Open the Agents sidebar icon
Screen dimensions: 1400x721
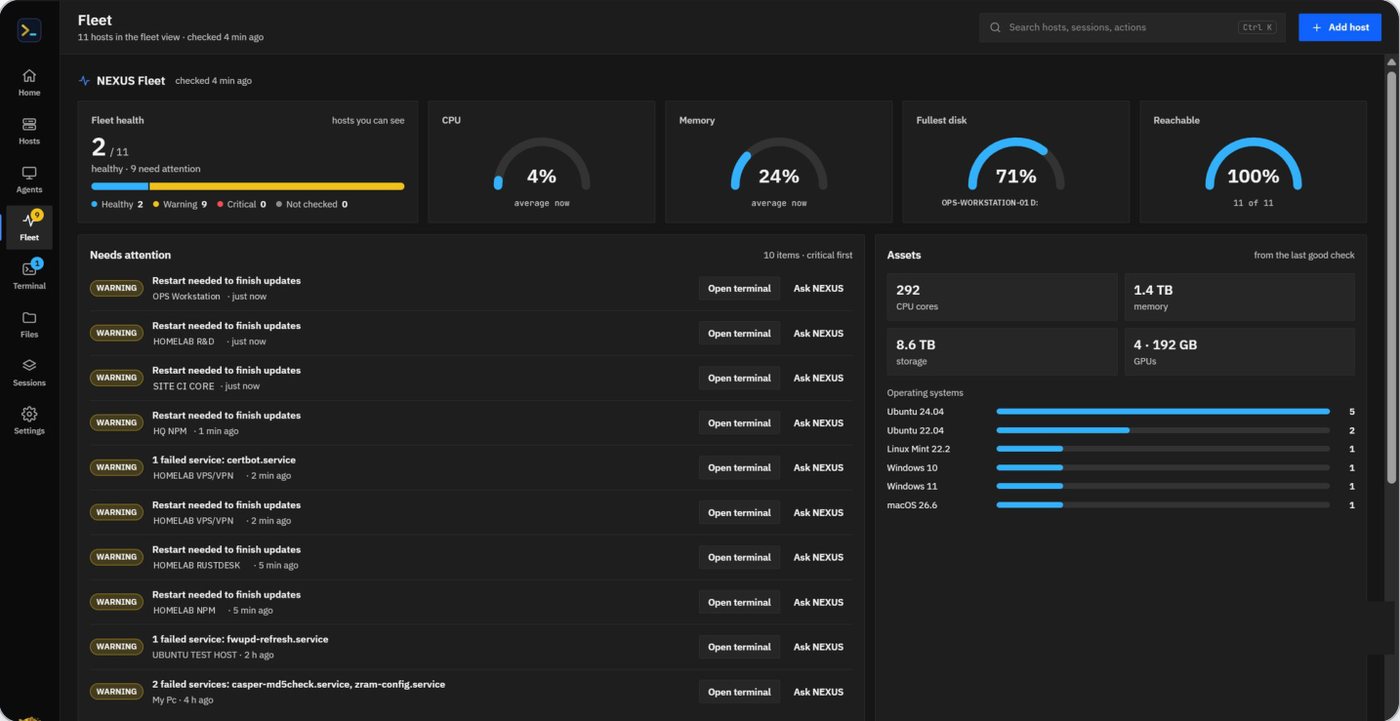tap(29, 173)
